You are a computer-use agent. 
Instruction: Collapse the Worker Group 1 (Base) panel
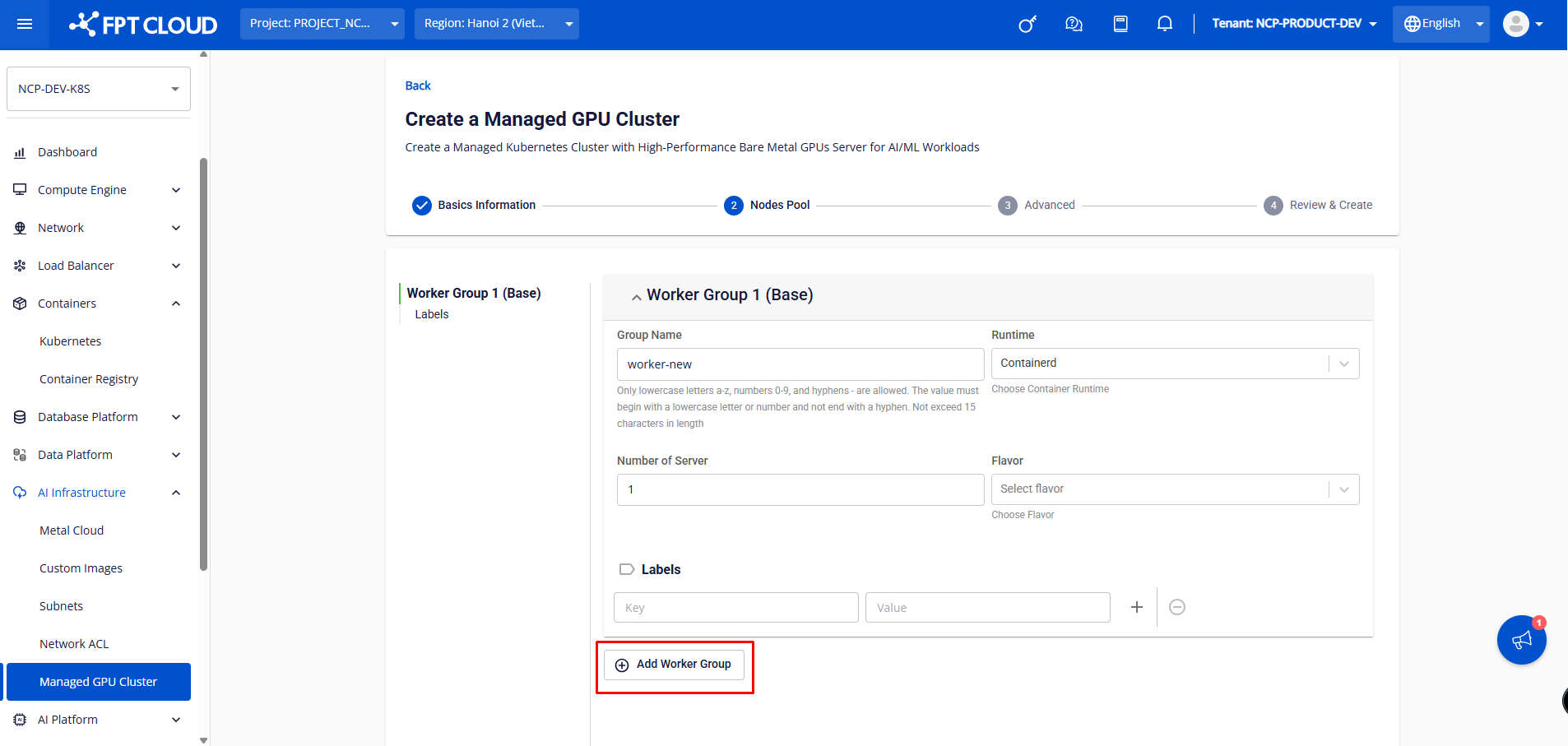[x=636, y=297]
